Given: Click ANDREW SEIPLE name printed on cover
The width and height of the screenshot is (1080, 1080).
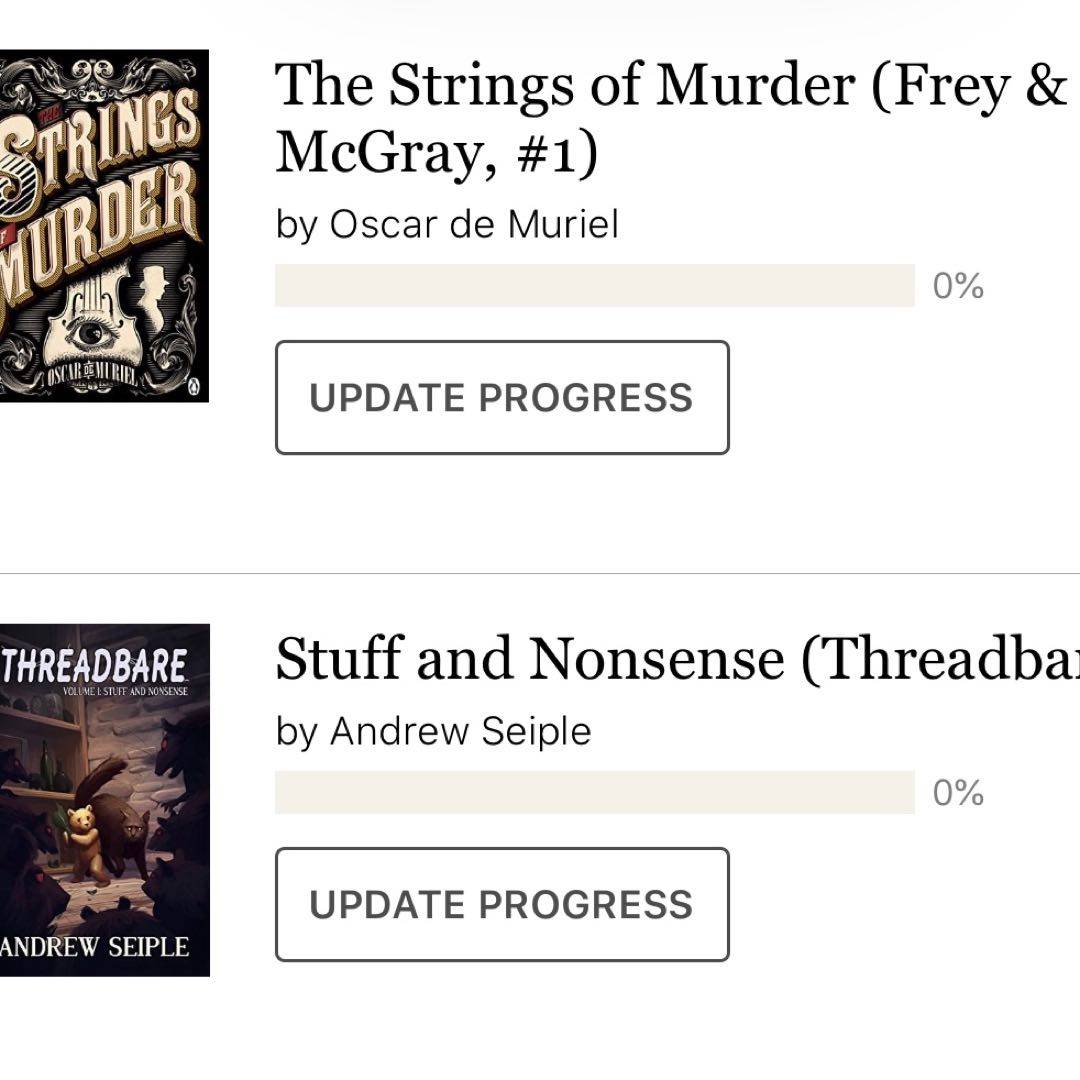Looking at the screenshot, I should pyautogui.click(x=95, y=946).
